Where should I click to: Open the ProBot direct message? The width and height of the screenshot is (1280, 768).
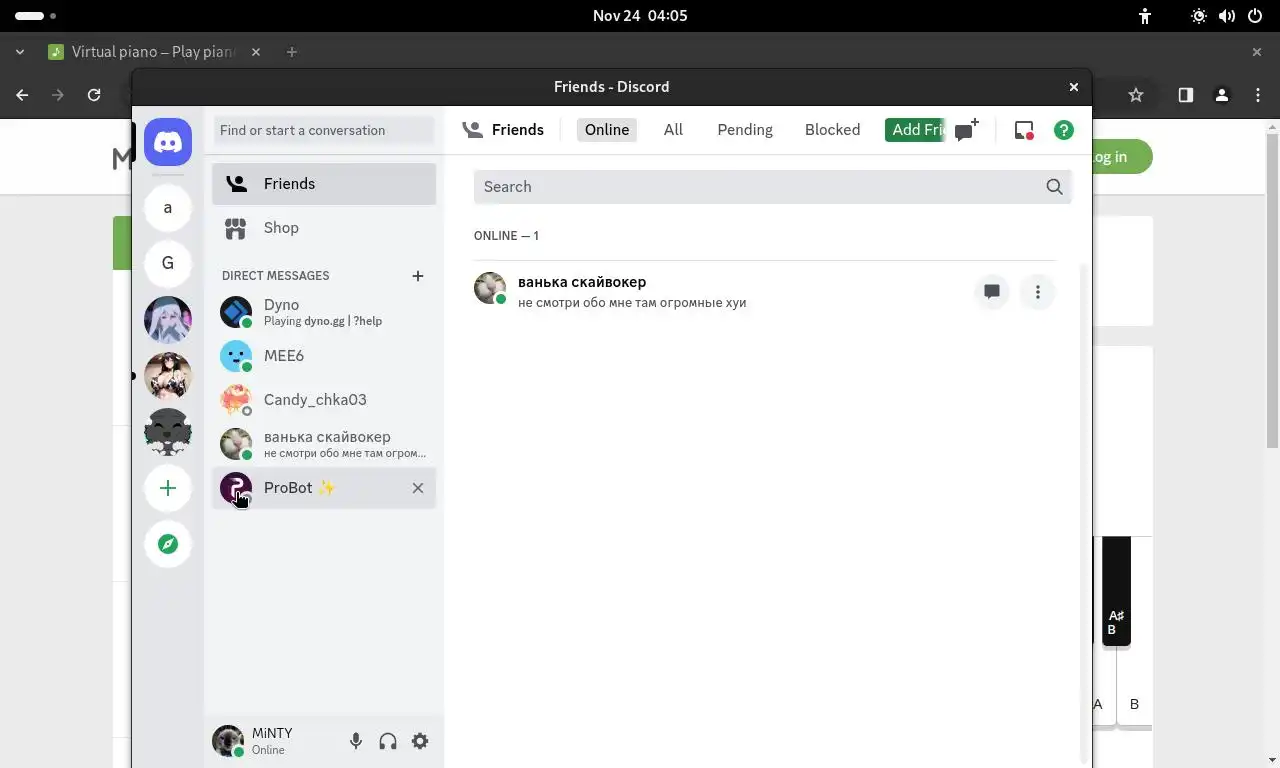tap(324, 488)
